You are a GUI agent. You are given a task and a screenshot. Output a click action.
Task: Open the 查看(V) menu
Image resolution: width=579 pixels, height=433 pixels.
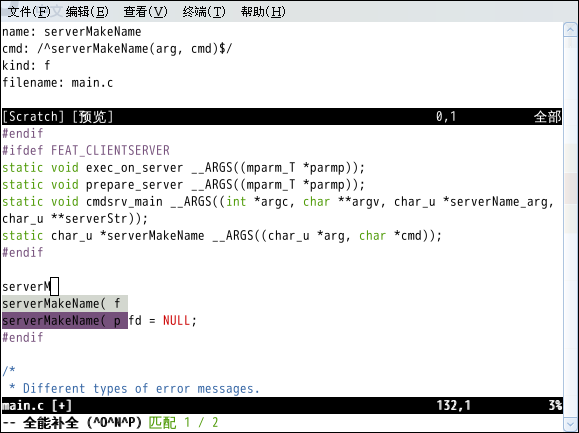(145, 12)
